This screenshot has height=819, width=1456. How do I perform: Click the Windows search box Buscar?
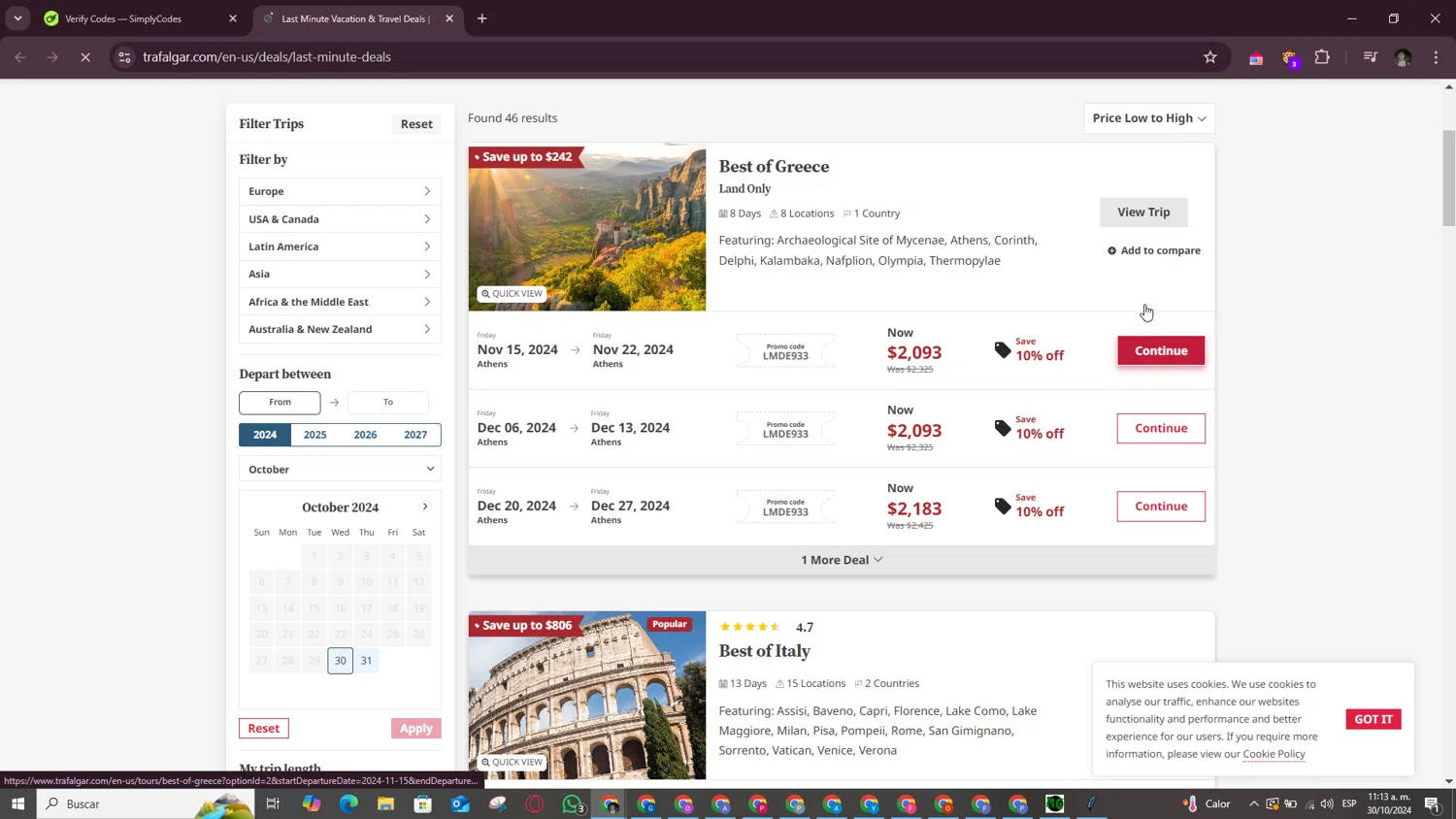146,803
